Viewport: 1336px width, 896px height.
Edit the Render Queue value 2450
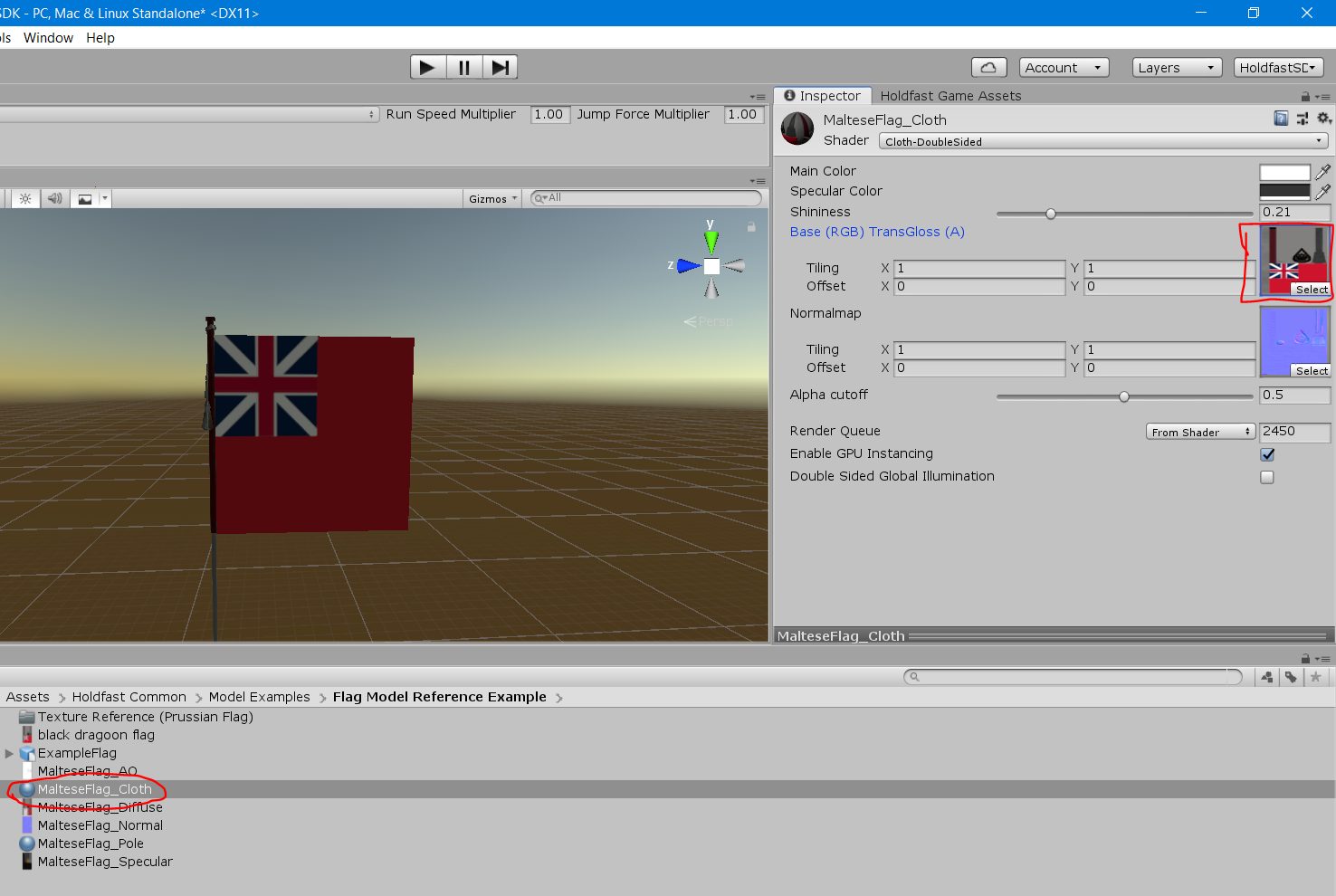pyautogui.click(x=1294, y=432)
